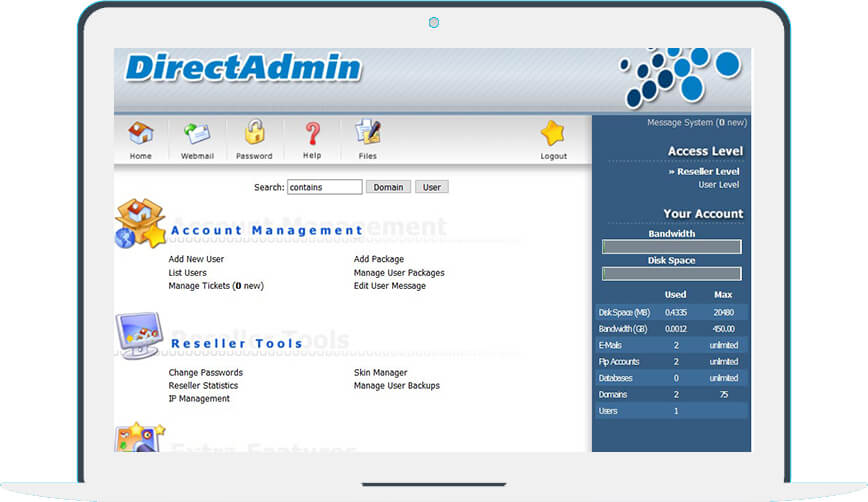Click the Password padlock icon
This screenshot has width=868, height=502.
[x=254, y=134]
